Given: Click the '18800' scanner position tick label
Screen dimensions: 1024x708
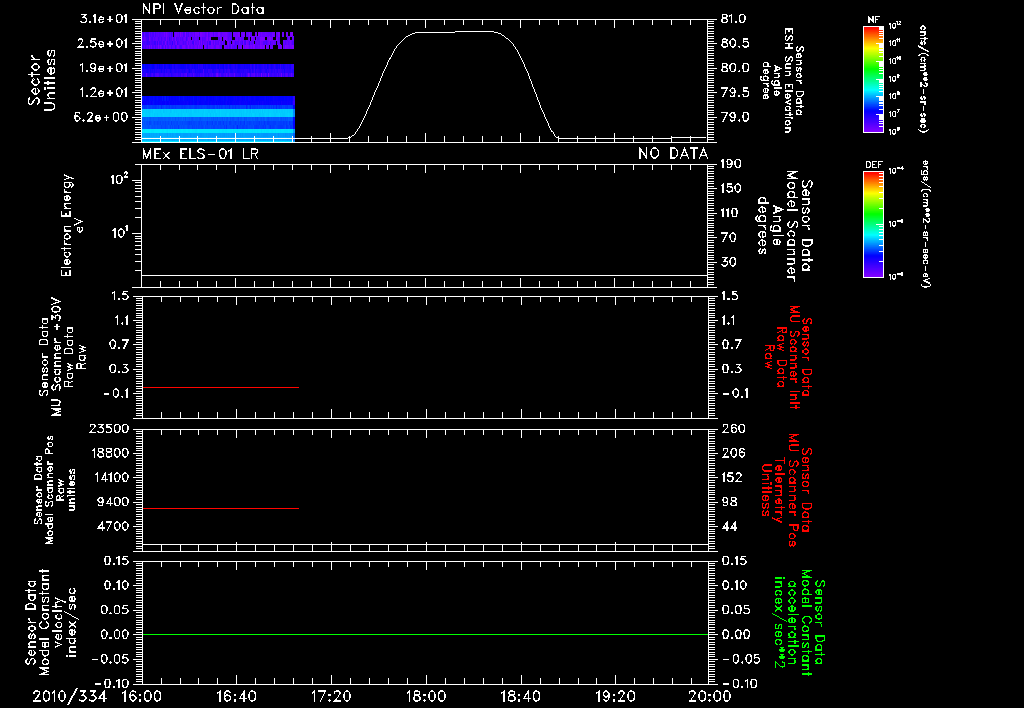Looking at the screenshot, I should tap(108, 453).
